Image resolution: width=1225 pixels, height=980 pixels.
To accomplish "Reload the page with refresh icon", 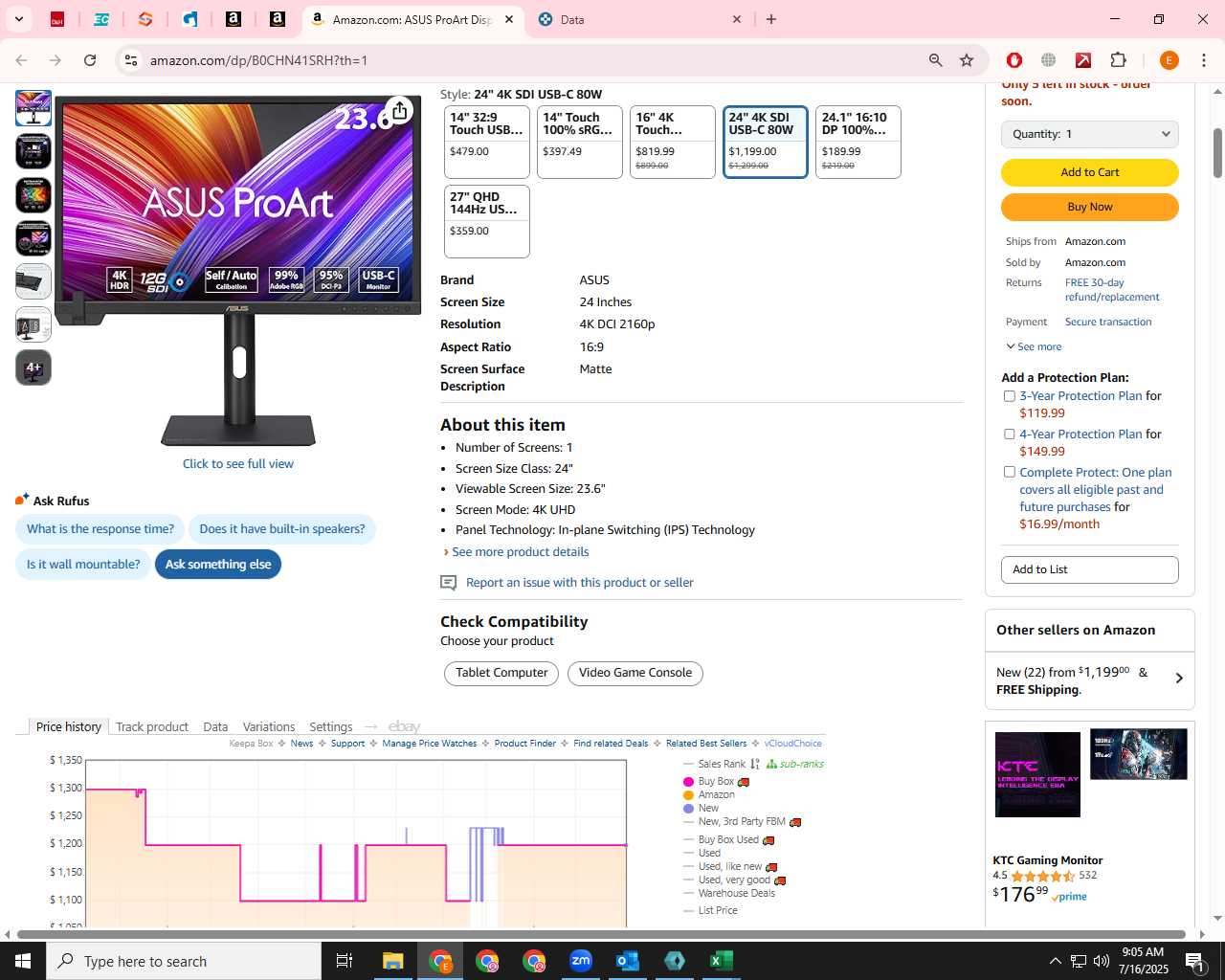I will [x=90, y=60].
